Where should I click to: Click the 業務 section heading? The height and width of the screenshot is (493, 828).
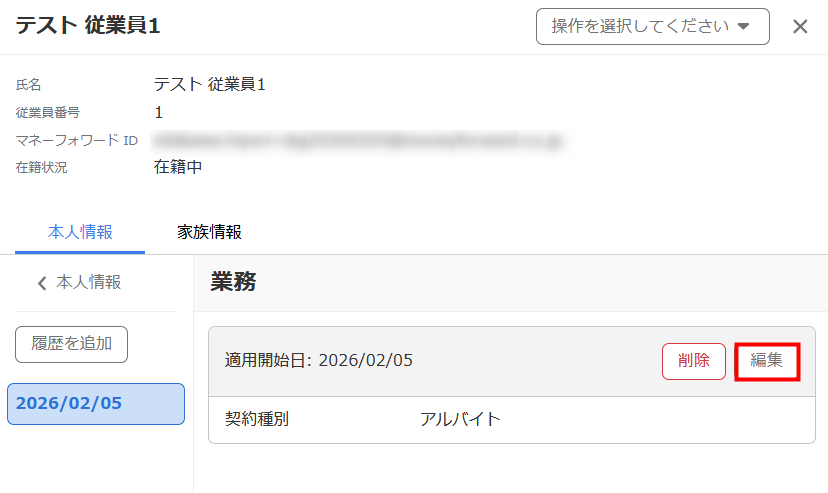(x=233, y=282)
